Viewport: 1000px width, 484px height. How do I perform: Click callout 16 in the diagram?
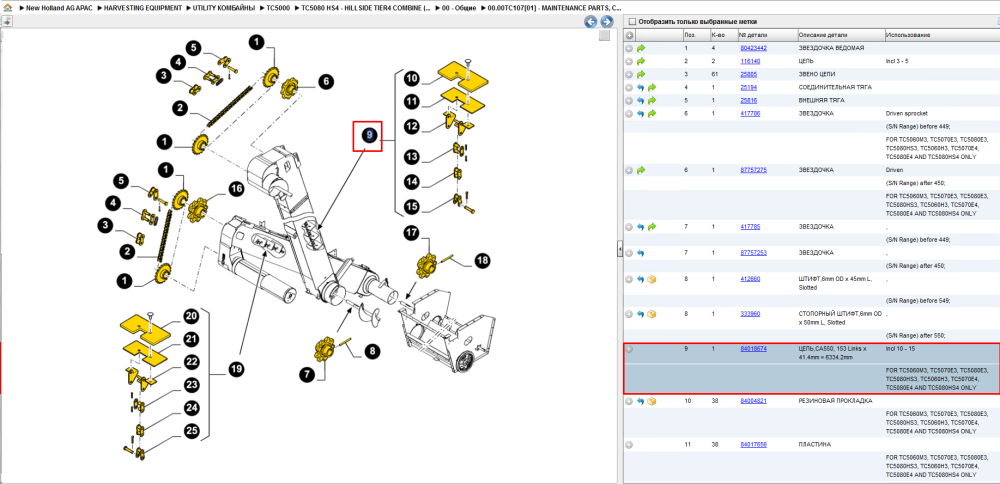[x=236, y=189]
